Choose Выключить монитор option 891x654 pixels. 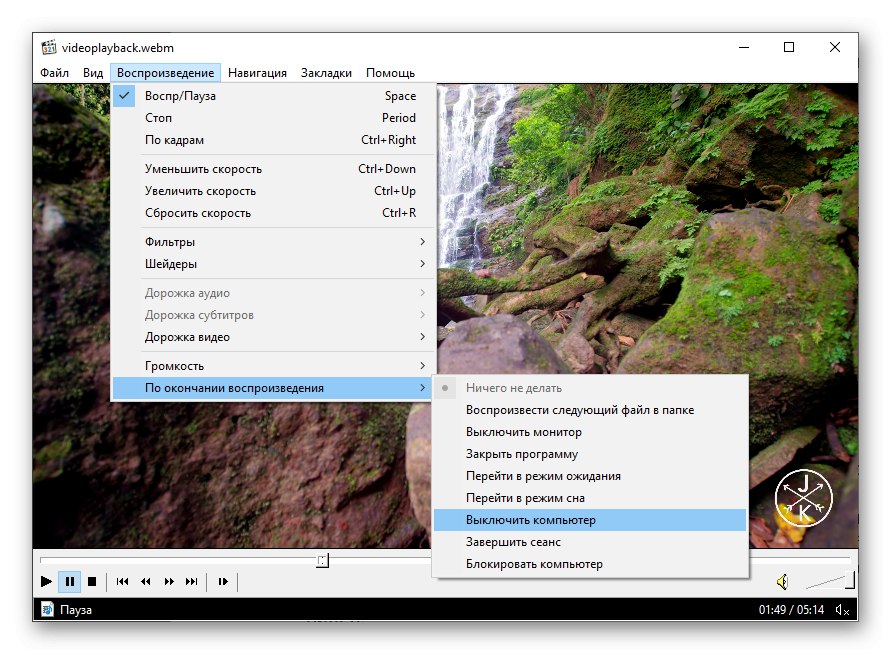(590, 432)
